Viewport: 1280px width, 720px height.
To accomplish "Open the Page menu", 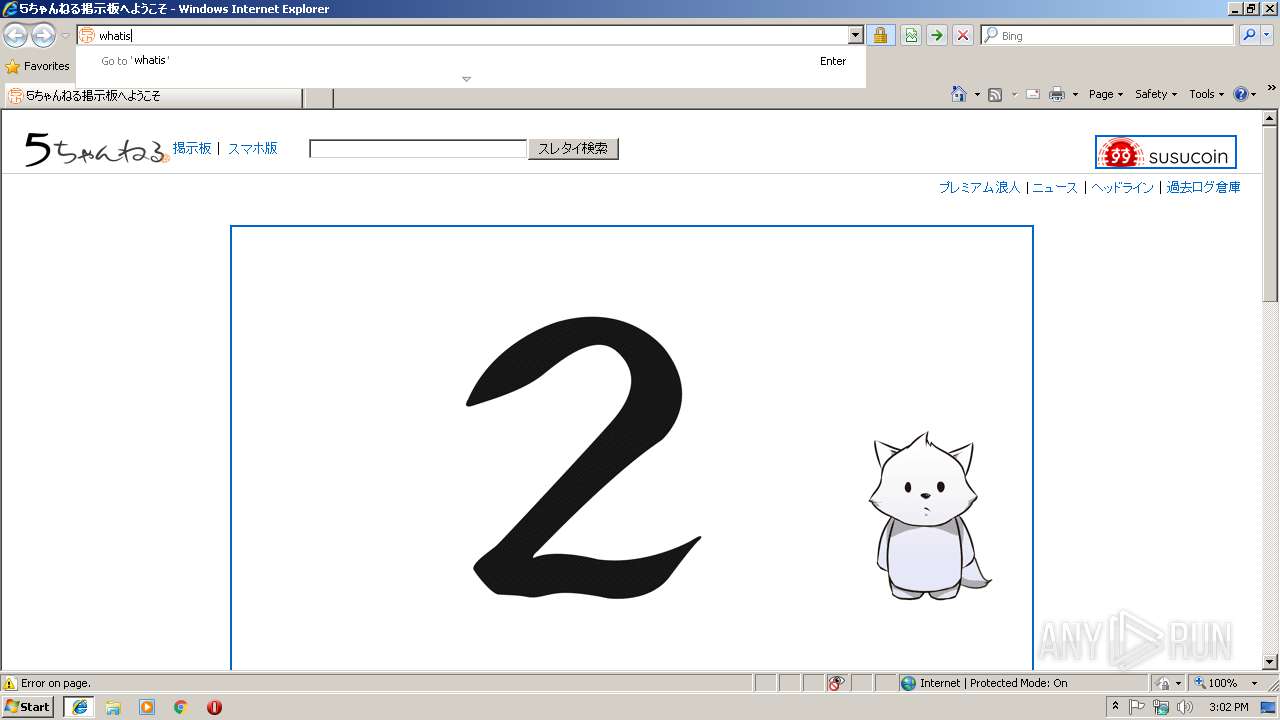I will (x=1105, y=94).
